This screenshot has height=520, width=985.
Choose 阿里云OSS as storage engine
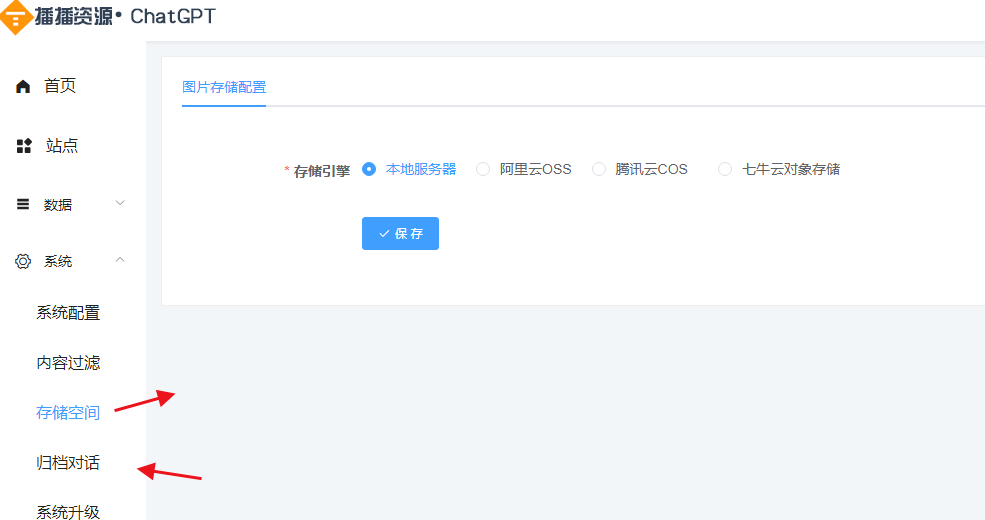tap(483, 169)
